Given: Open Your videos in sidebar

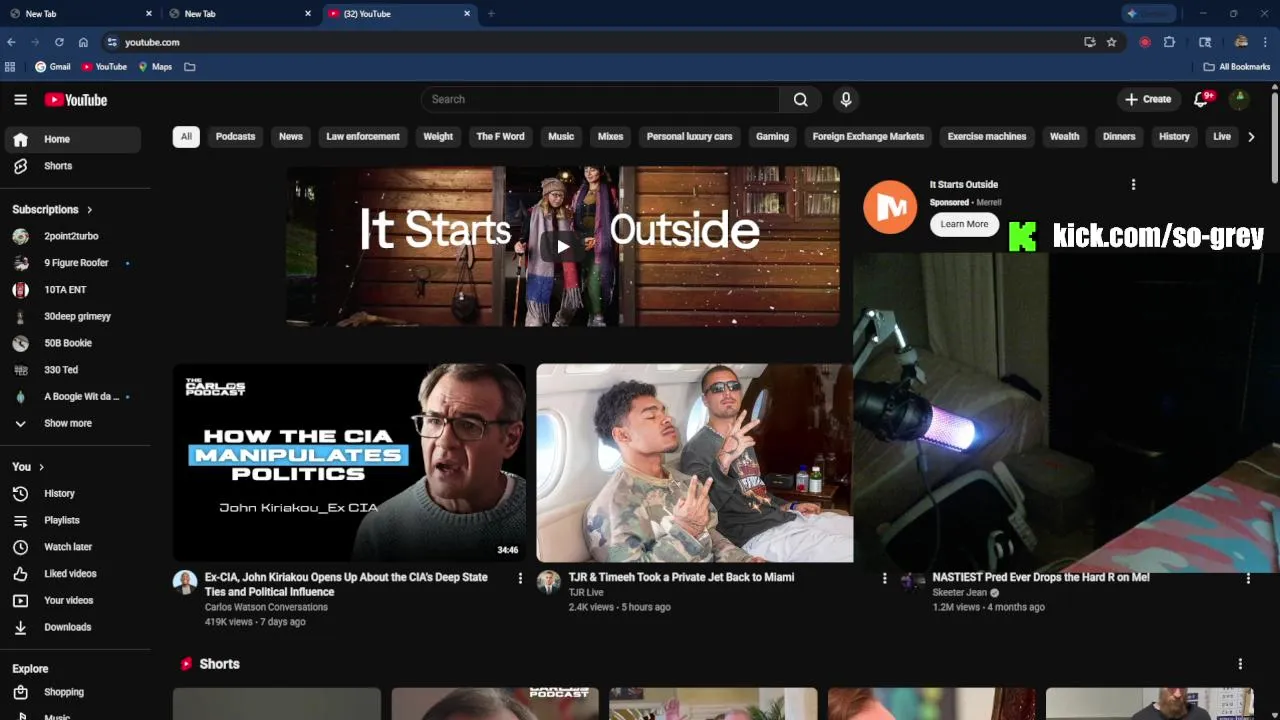Looking at the screenshot, I should click(x=73, y=600).
